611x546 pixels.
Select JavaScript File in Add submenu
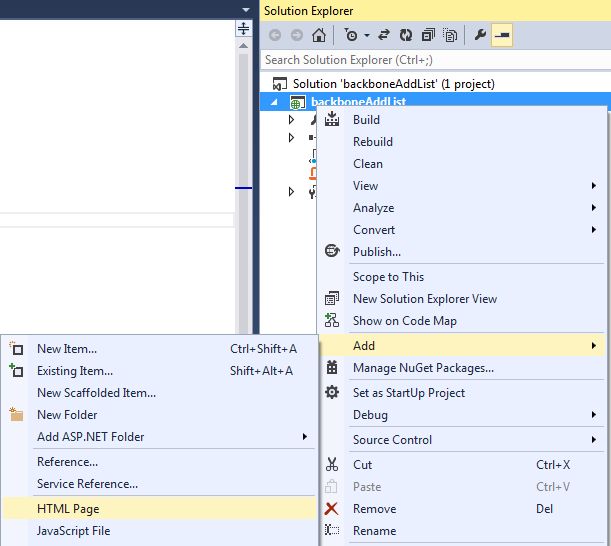coord(159,531)
